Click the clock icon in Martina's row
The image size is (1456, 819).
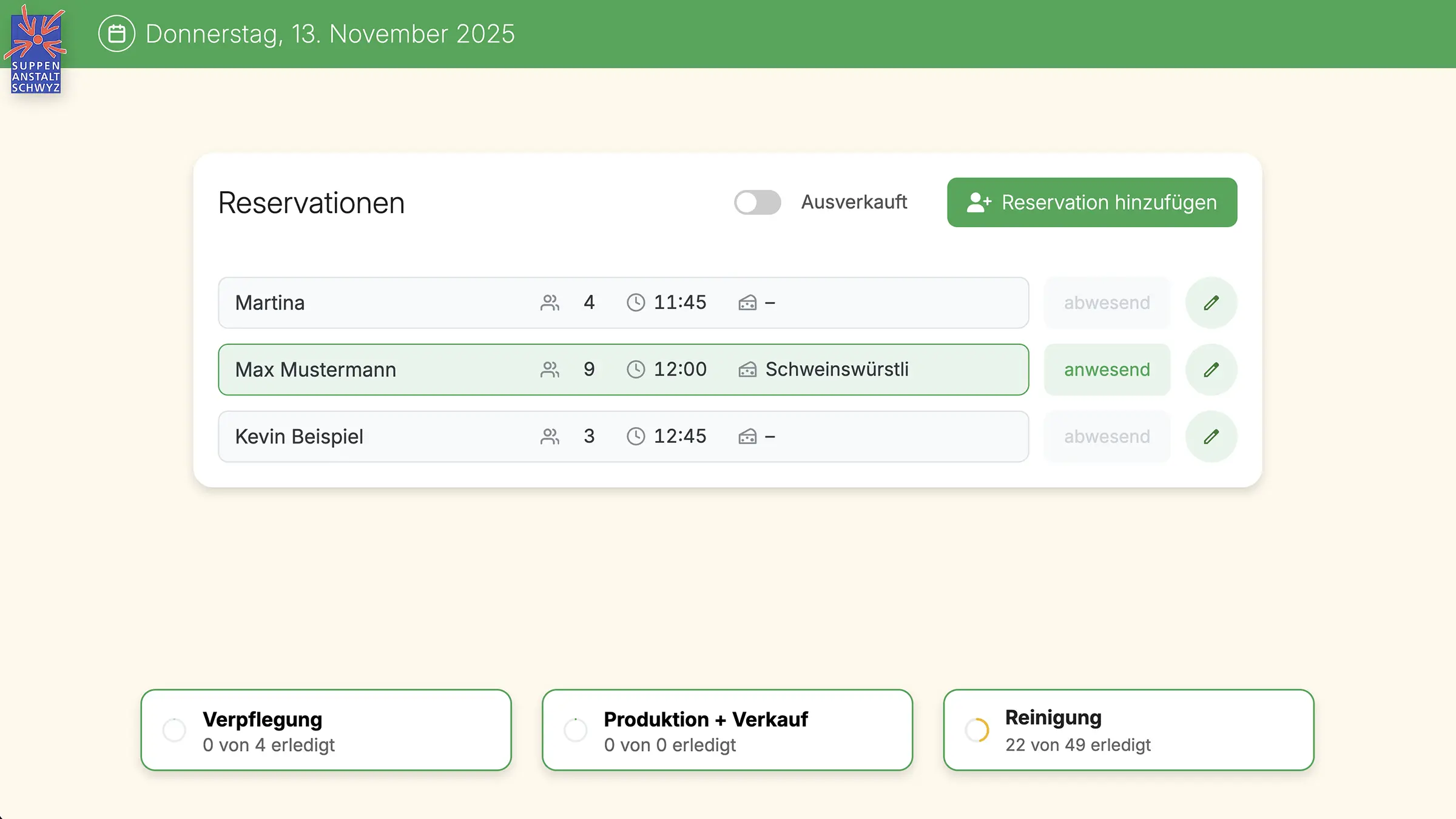[635, 303]
